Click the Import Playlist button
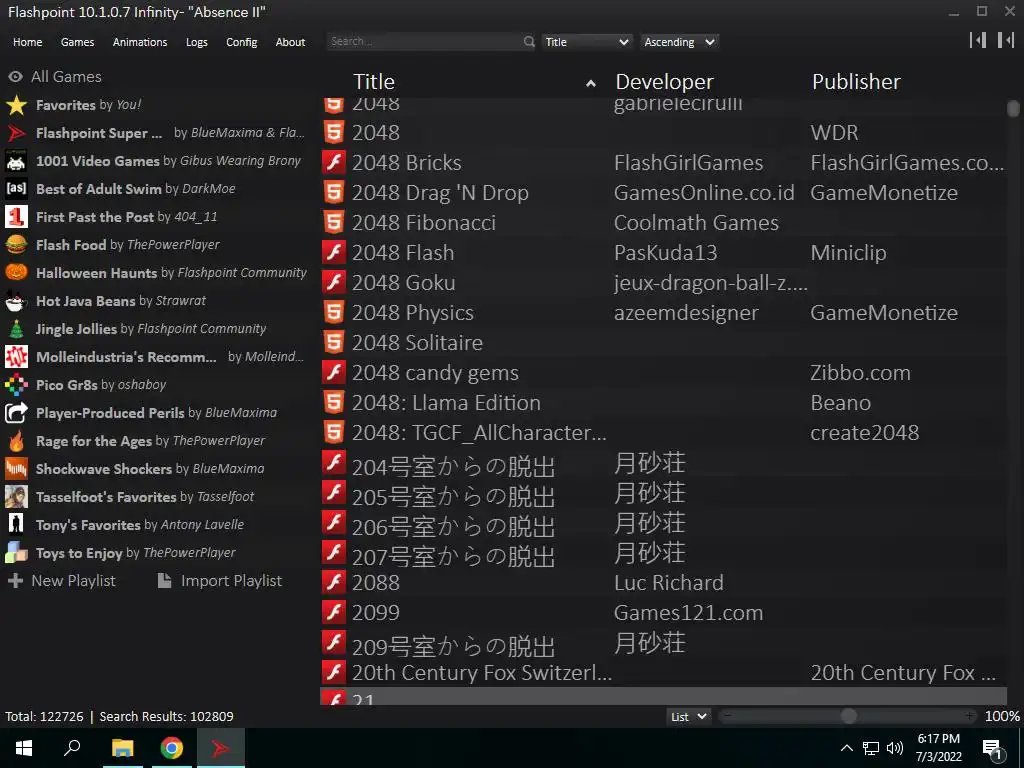 pos(220,581)
